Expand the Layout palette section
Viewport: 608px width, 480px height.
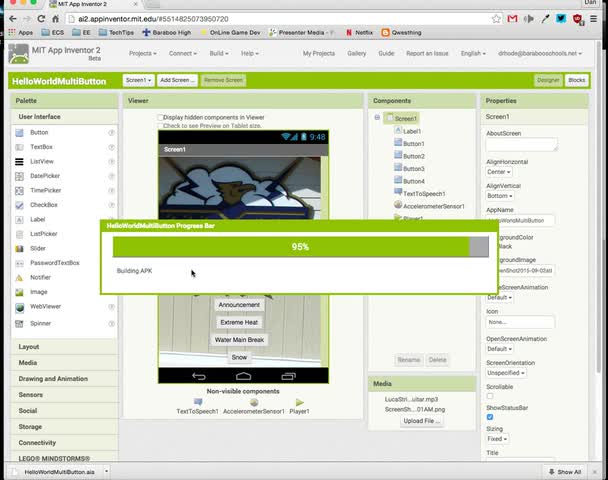[64, 347]
